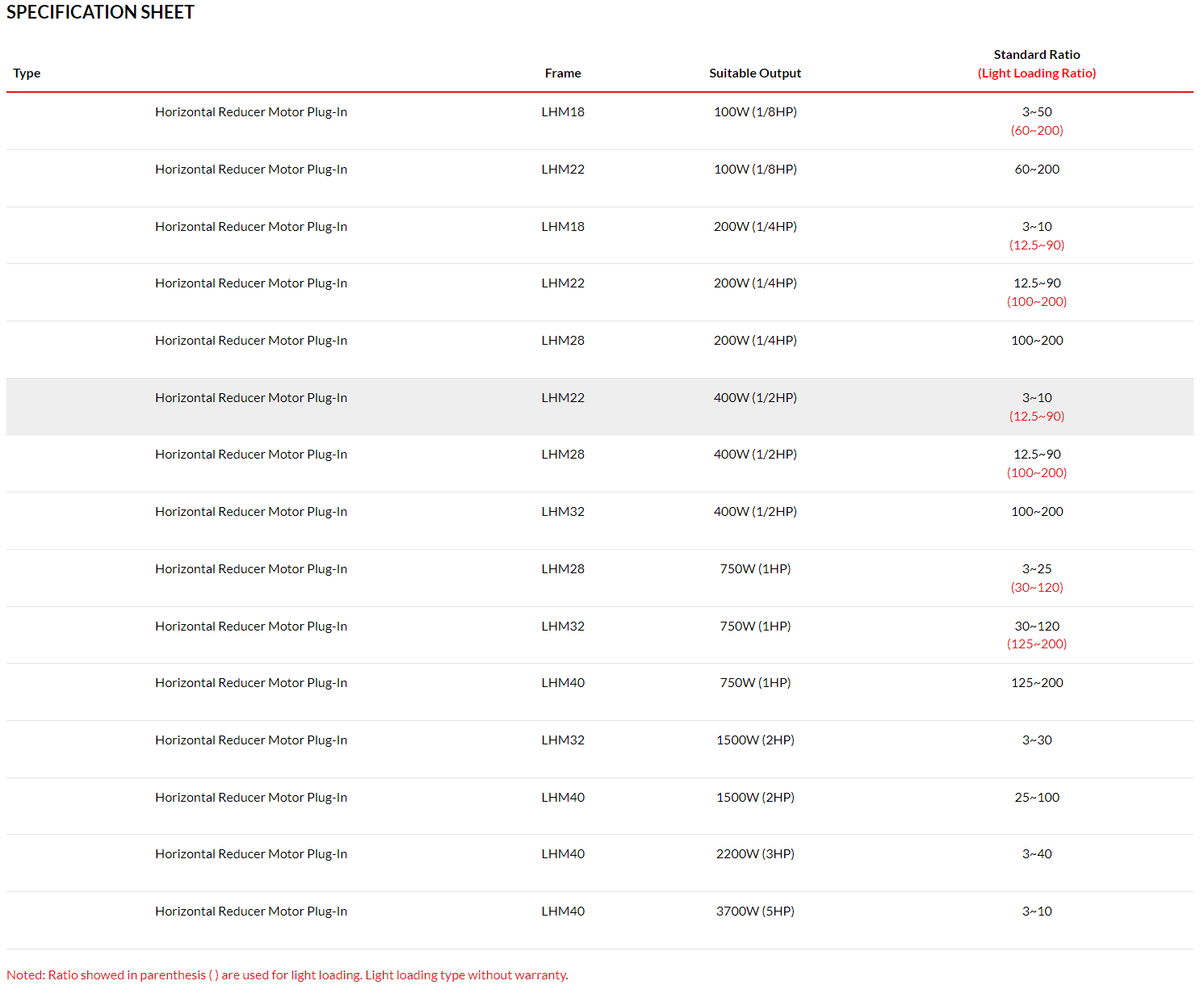The image size is (1204, 985).
Task: Select LHM28 frame in the 750W row
Action: pos(563,569)
